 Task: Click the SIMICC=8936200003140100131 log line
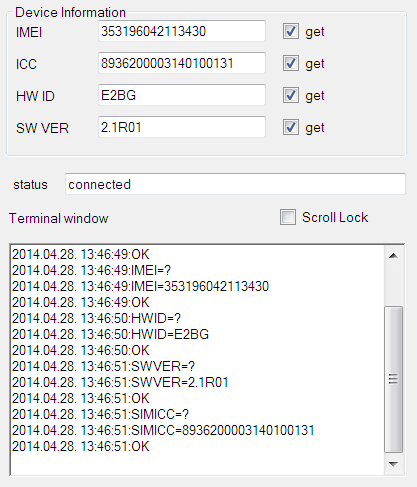[x=163, y=430]
